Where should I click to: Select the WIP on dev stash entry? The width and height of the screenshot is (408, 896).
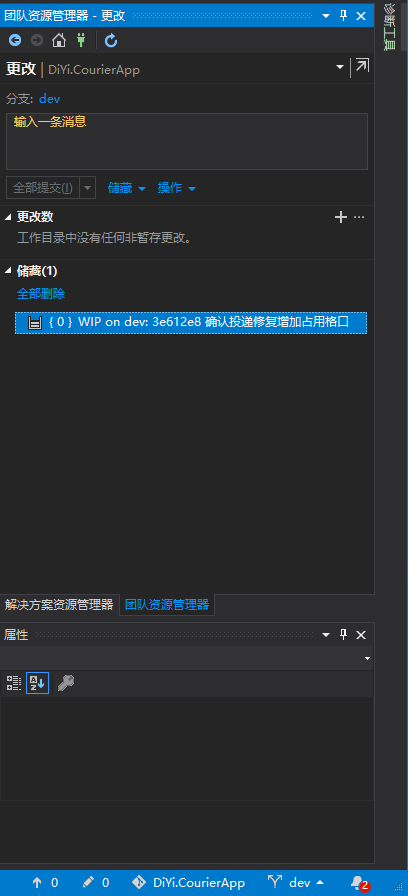191,322
